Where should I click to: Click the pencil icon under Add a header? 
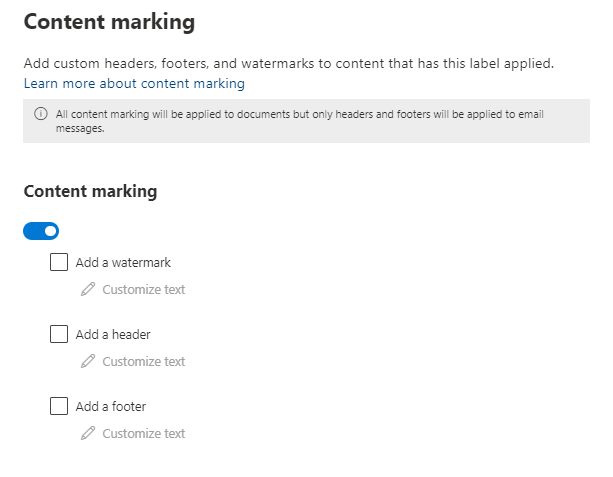(x=88, y=361)
